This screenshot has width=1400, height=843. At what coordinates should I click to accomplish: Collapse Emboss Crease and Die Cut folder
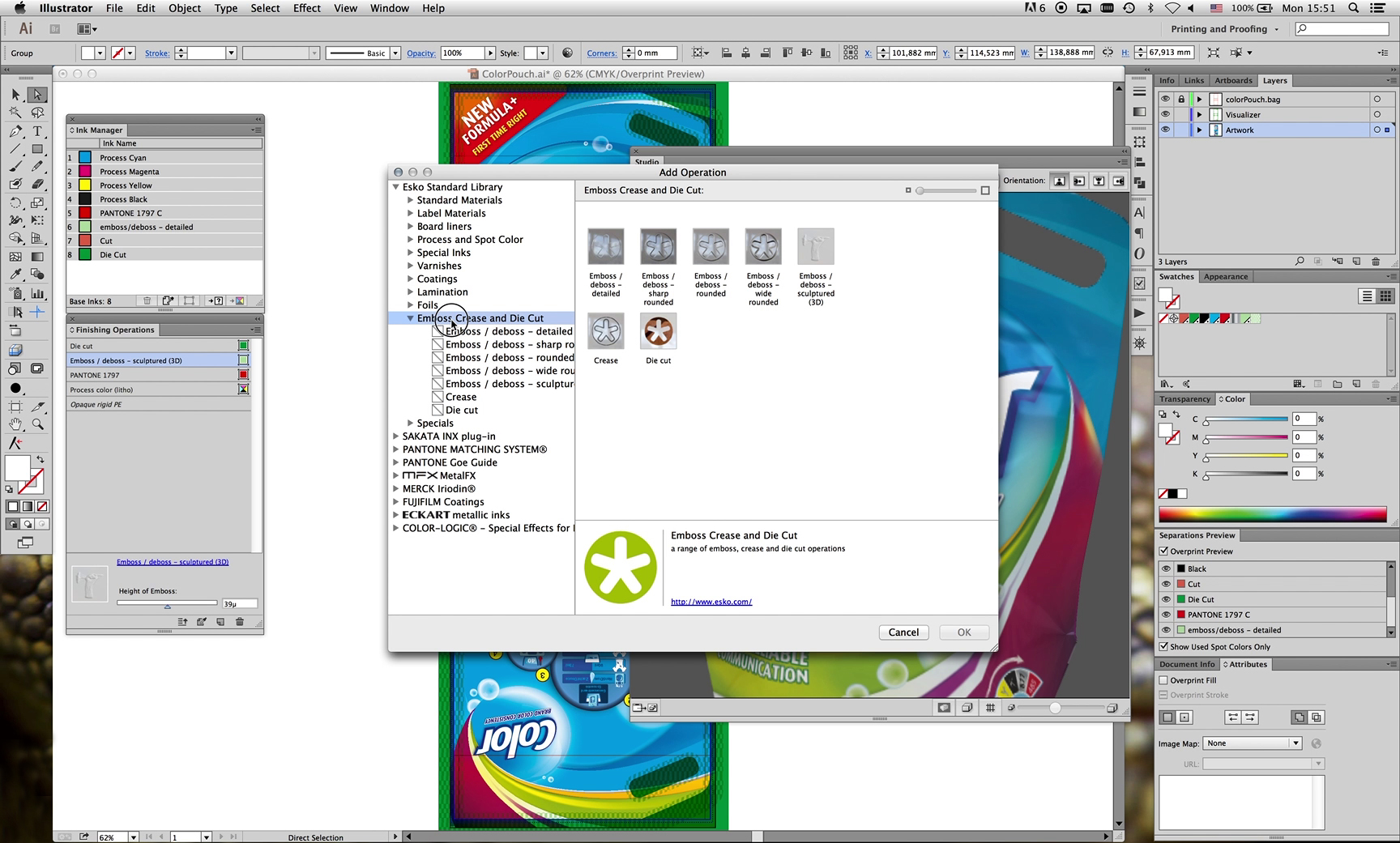point(411,318)
